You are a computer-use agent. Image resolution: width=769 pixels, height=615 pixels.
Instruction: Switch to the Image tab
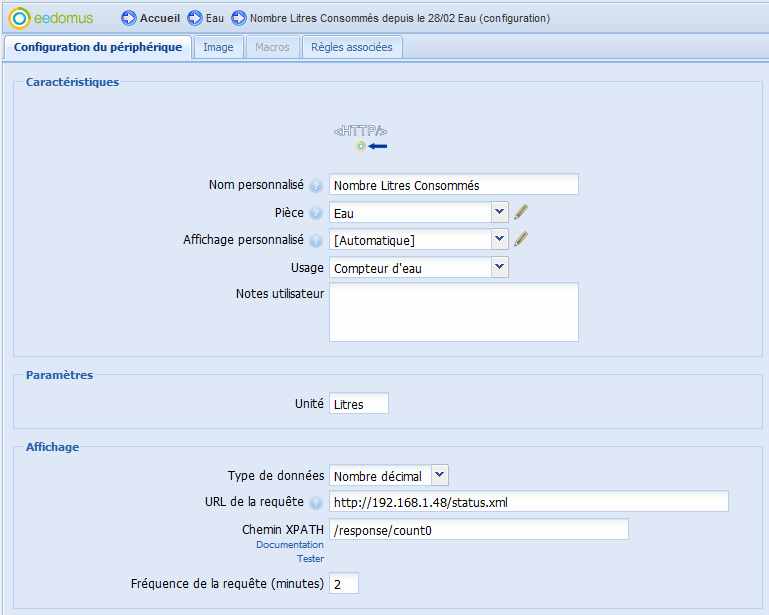218,47
